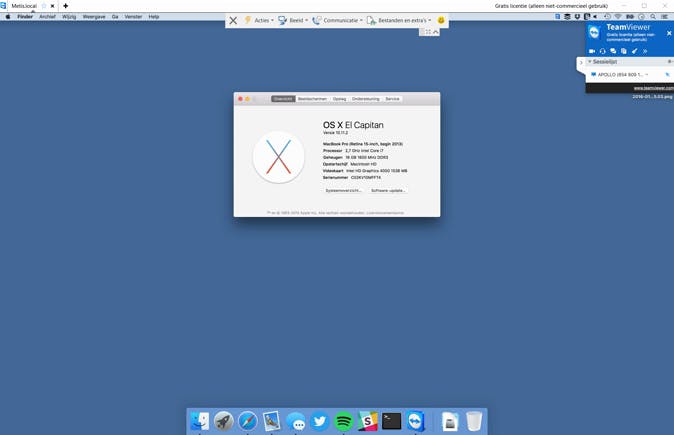This screenshot has height=435, width=674.
Task: Open Spotlight search in the menu bar
Action: [653, 17]
